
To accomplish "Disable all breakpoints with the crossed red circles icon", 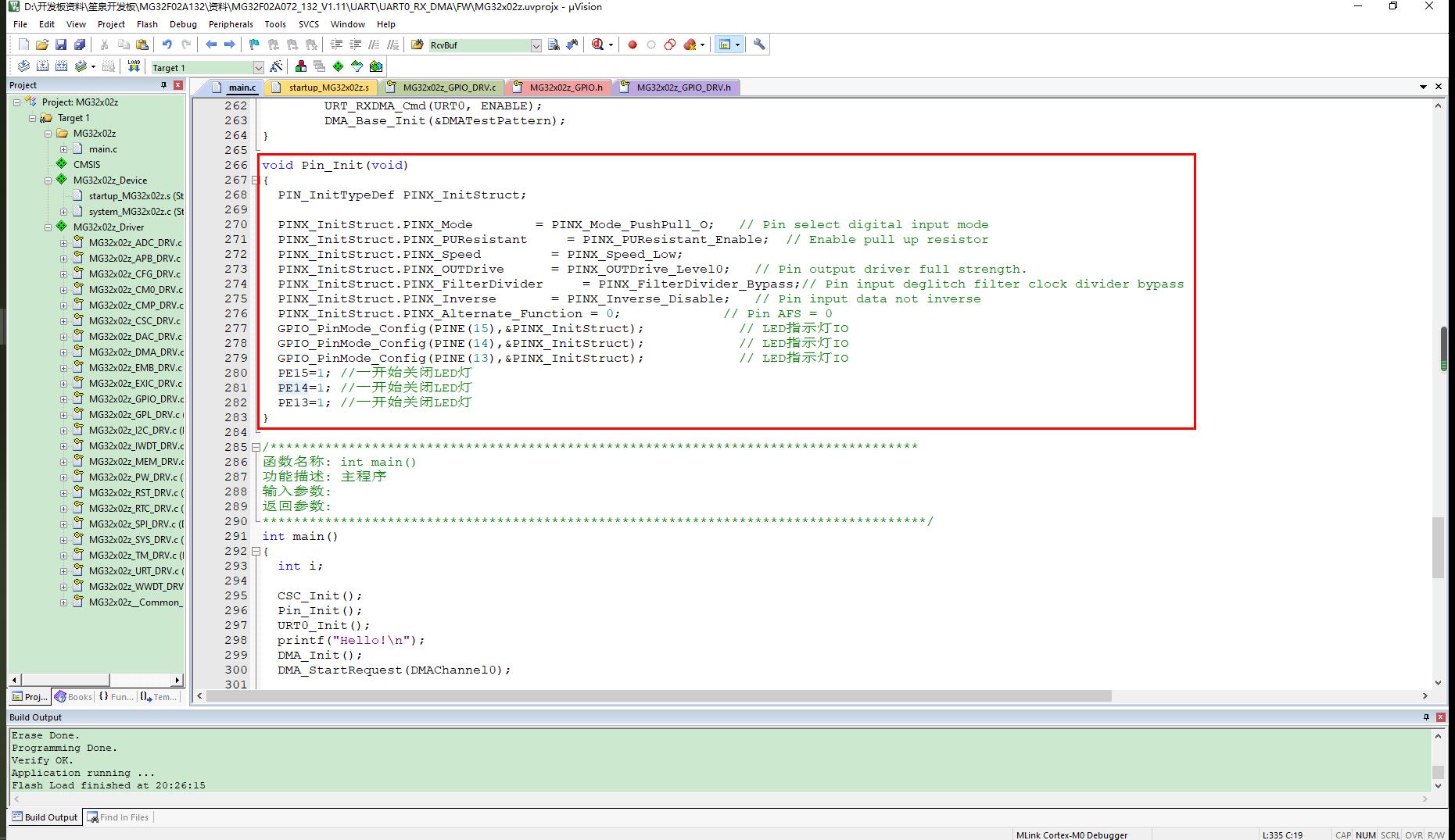I will tap(670, 45).
